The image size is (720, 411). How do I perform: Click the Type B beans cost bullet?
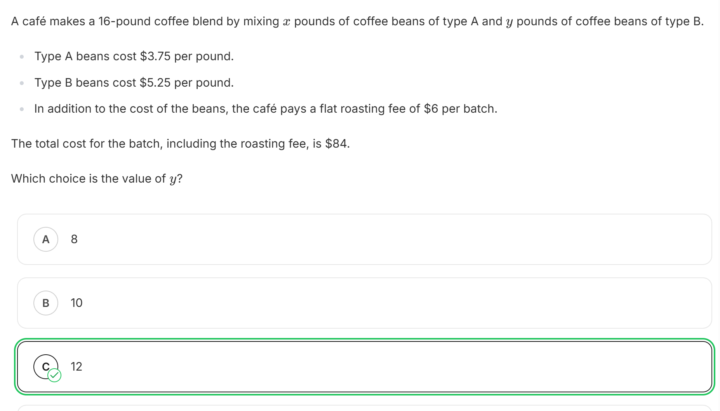[133, 82]
